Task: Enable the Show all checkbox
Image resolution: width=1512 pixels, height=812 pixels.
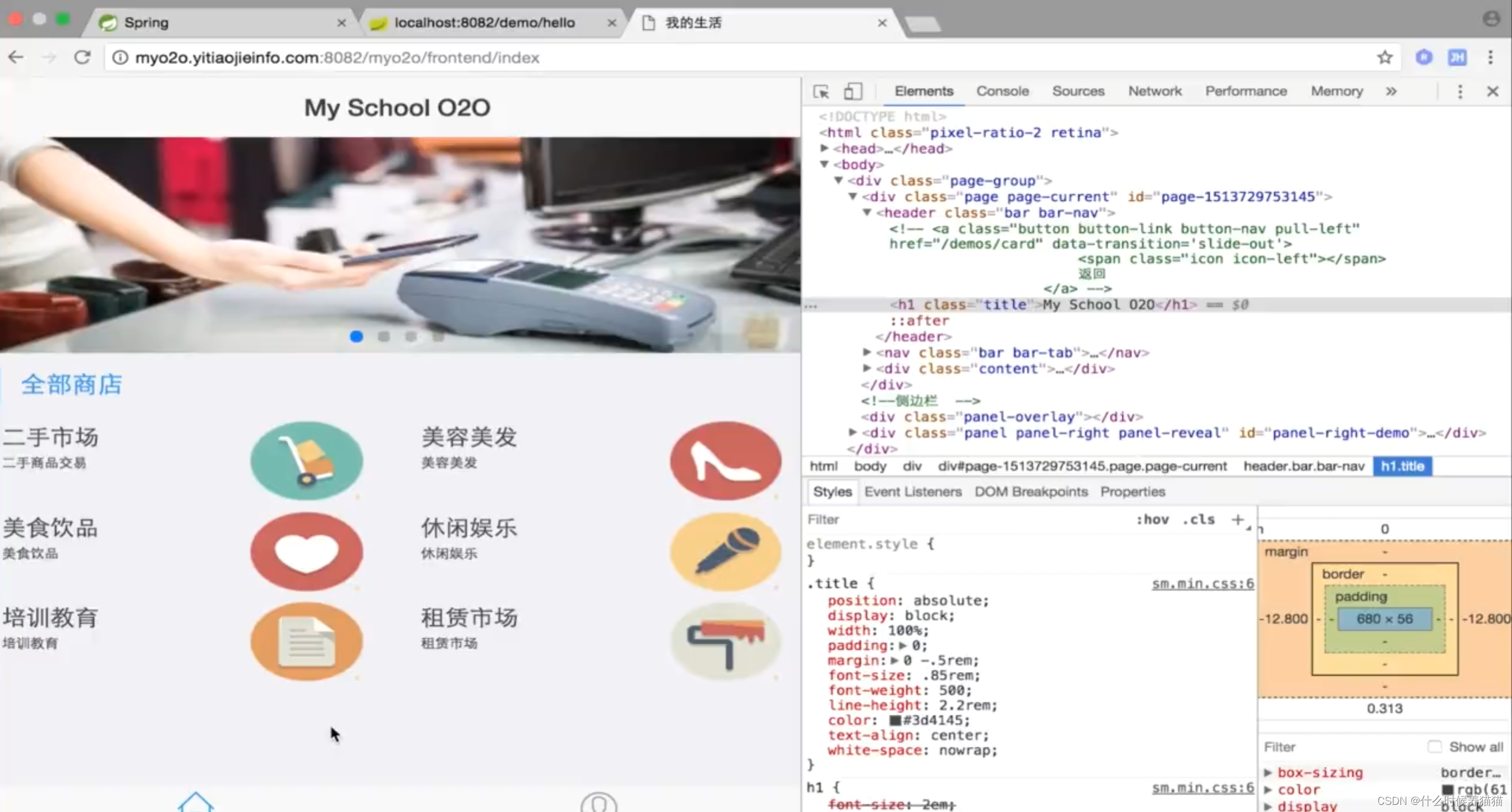Action: point(1434,746)
